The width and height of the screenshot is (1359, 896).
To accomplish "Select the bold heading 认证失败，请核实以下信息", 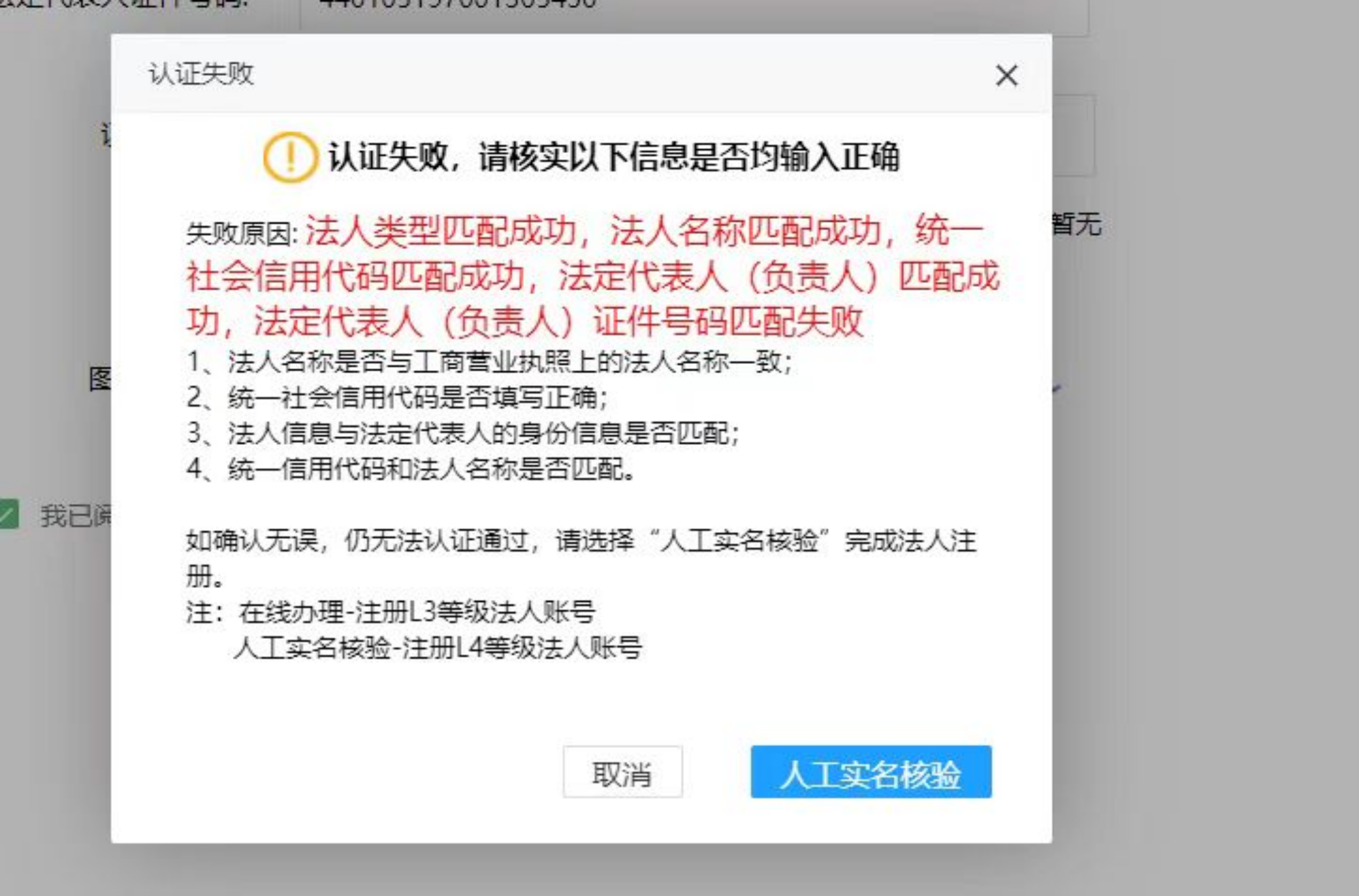I will pos(614,157).
